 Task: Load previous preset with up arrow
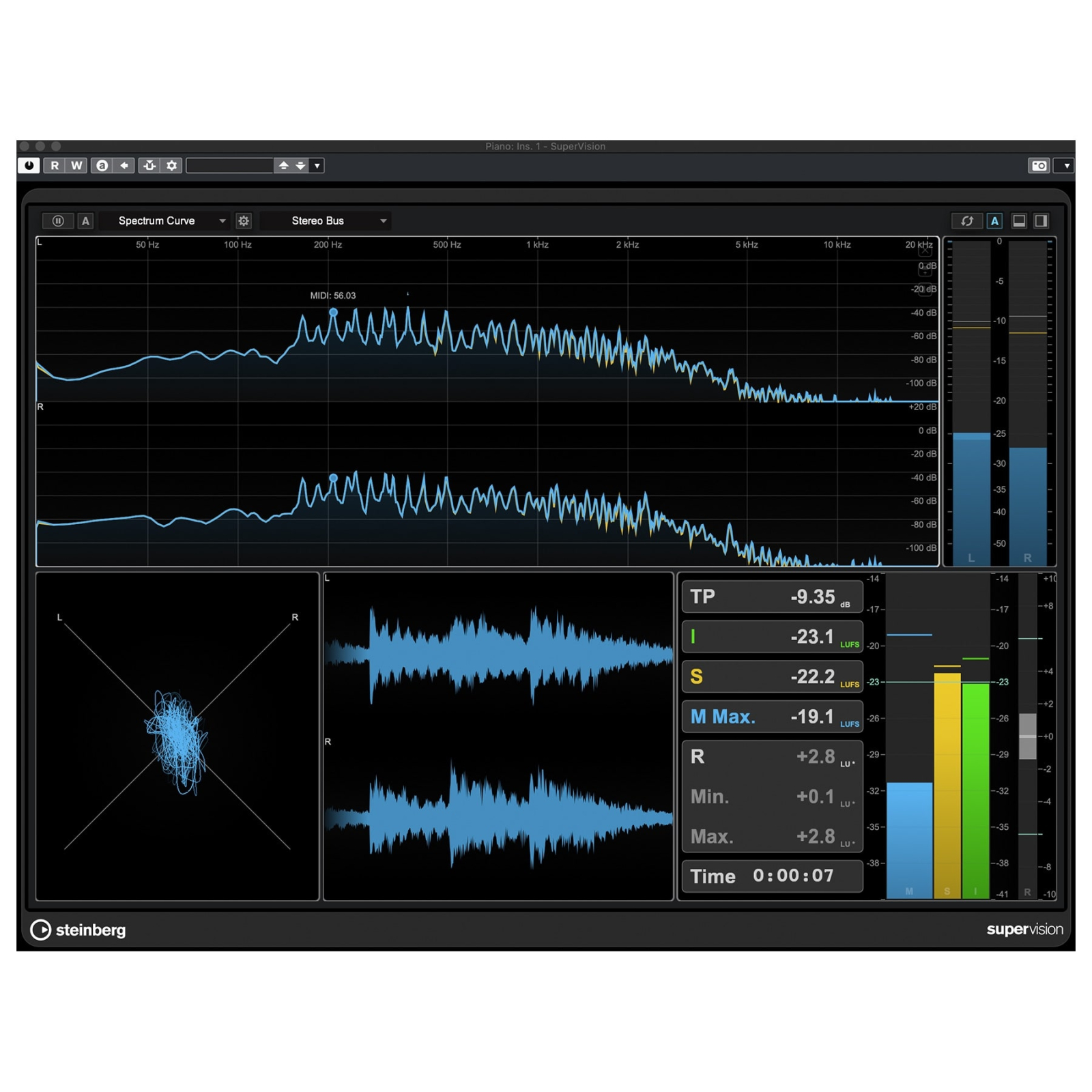(x=283, y=165)
